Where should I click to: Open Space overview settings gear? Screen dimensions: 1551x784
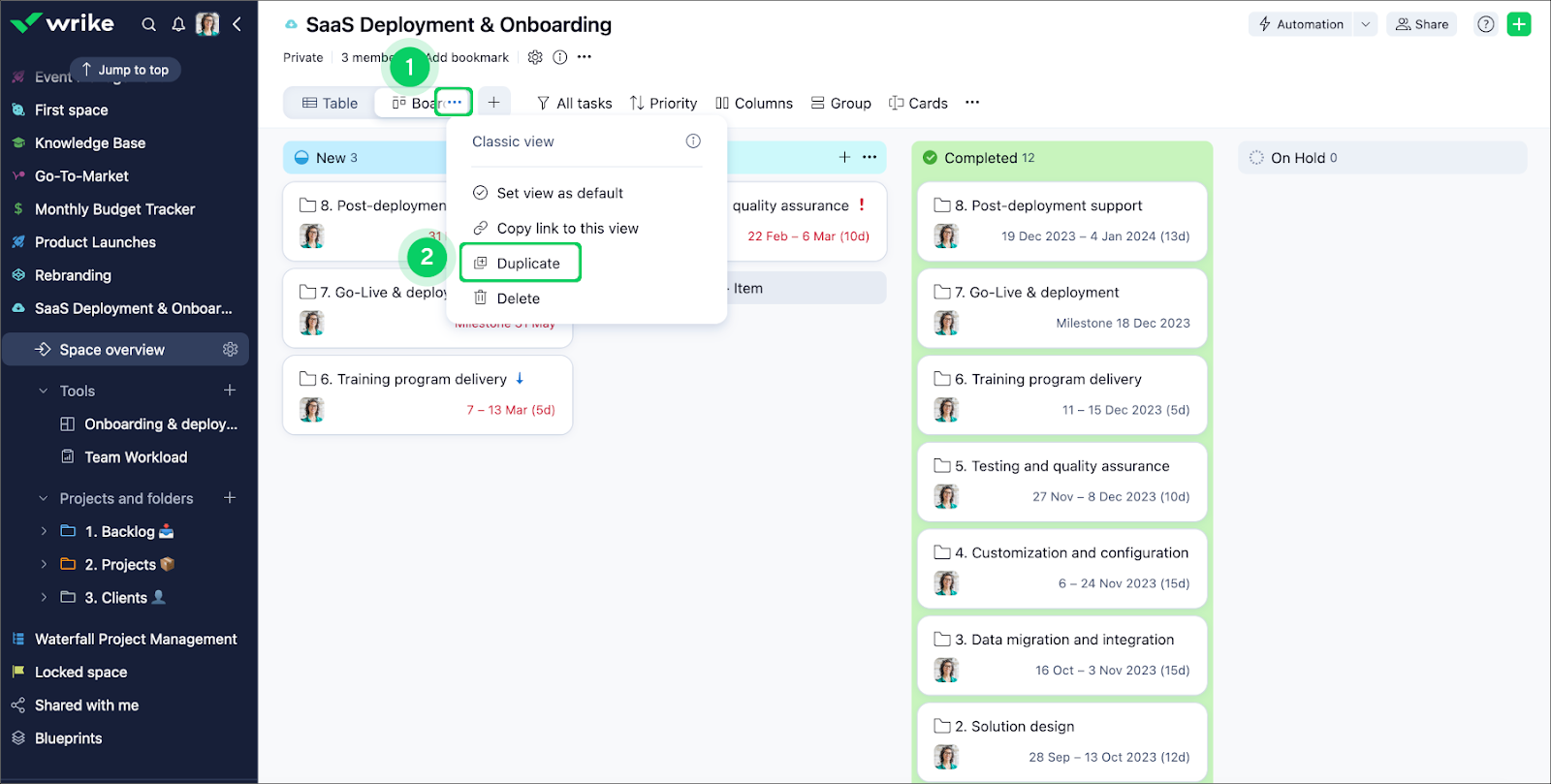pyautogui.click(x=230, y=350)
